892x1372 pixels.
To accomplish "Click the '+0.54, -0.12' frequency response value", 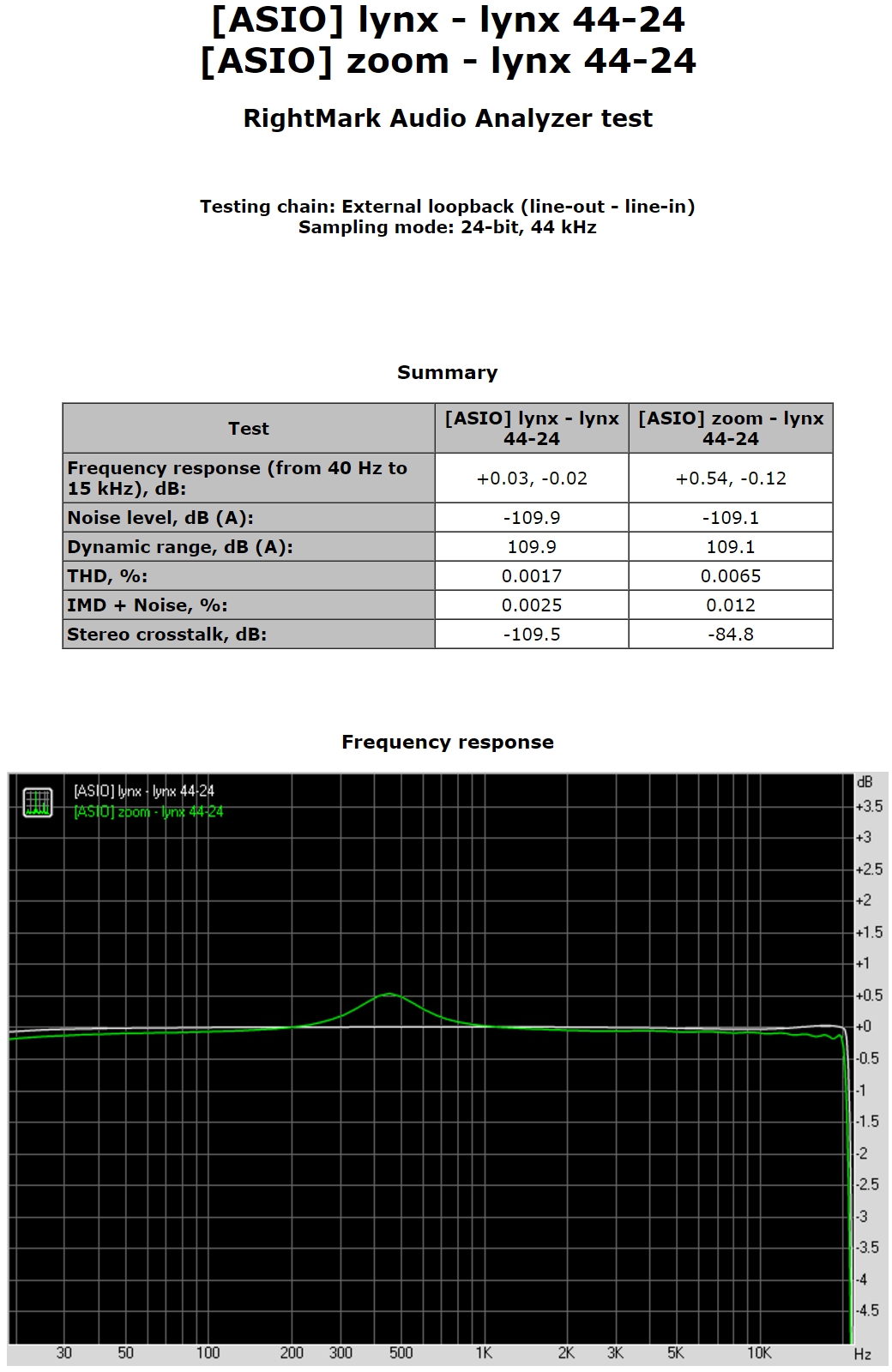I will [731, 478].
